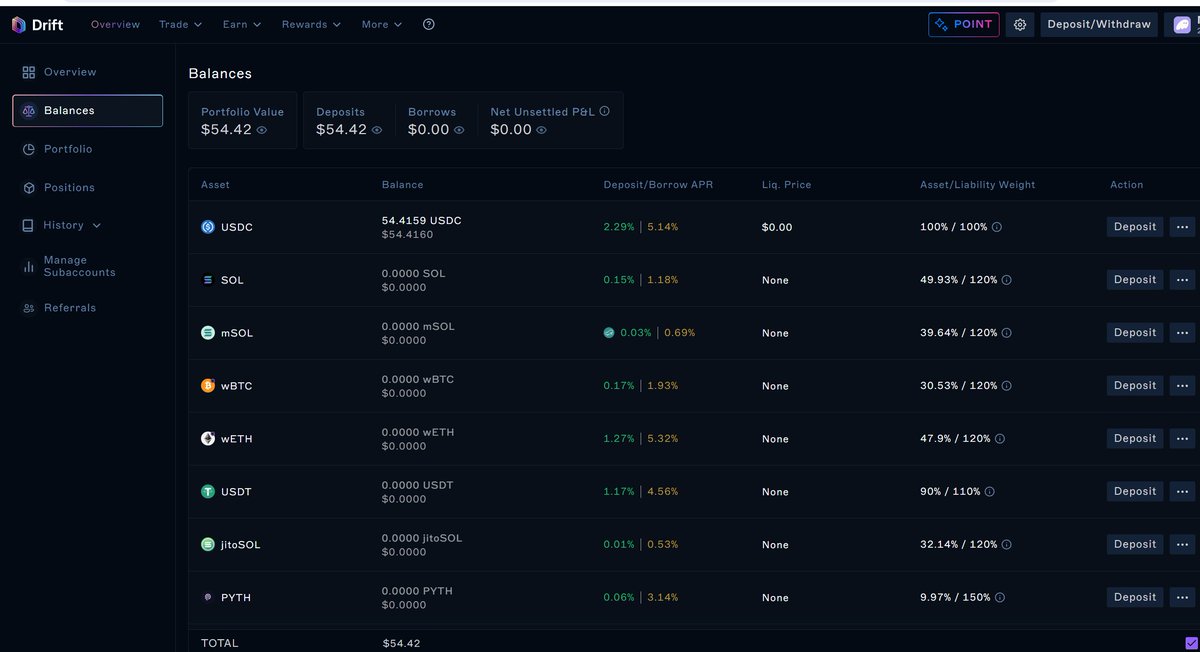The width and height of the screenshot is (1200, 652).
Task: Open Referrals in the sidebar
Action: pyautogui.click(x=70, y=308)
